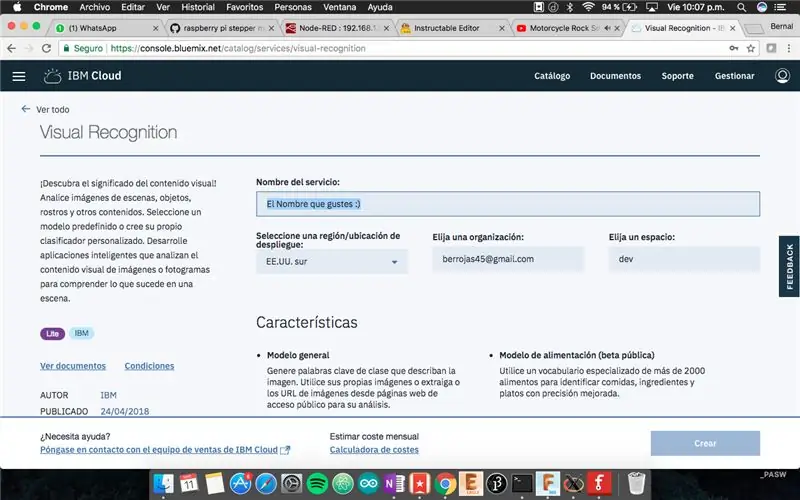Open the user profile avatar icon
This screenshot has height=500, width=800.
782,76
